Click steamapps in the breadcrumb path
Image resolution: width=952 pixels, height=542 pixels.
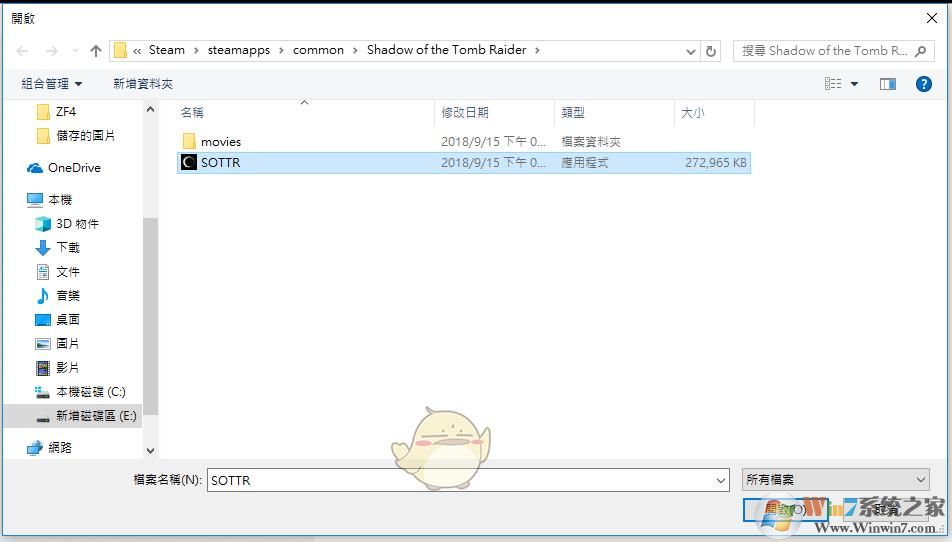click(239, 50)
